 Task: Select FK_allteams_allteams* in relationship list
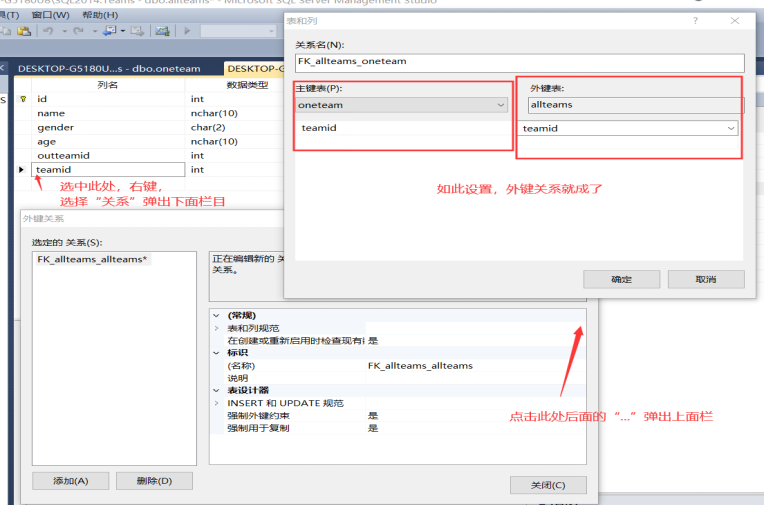click(92, 260)
